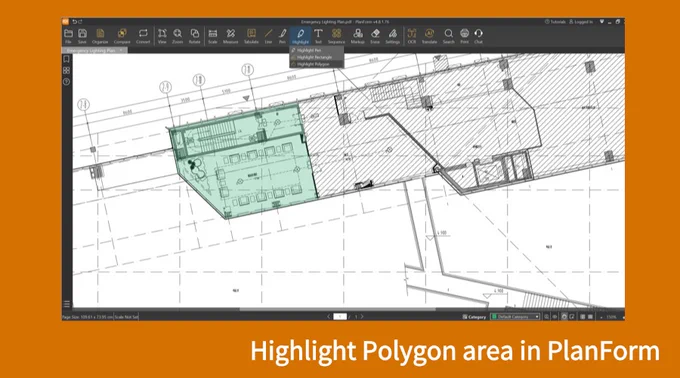Viewport: 680px width, 378px height.
Task: Click the Save tool icon
Action: (82, 36)
